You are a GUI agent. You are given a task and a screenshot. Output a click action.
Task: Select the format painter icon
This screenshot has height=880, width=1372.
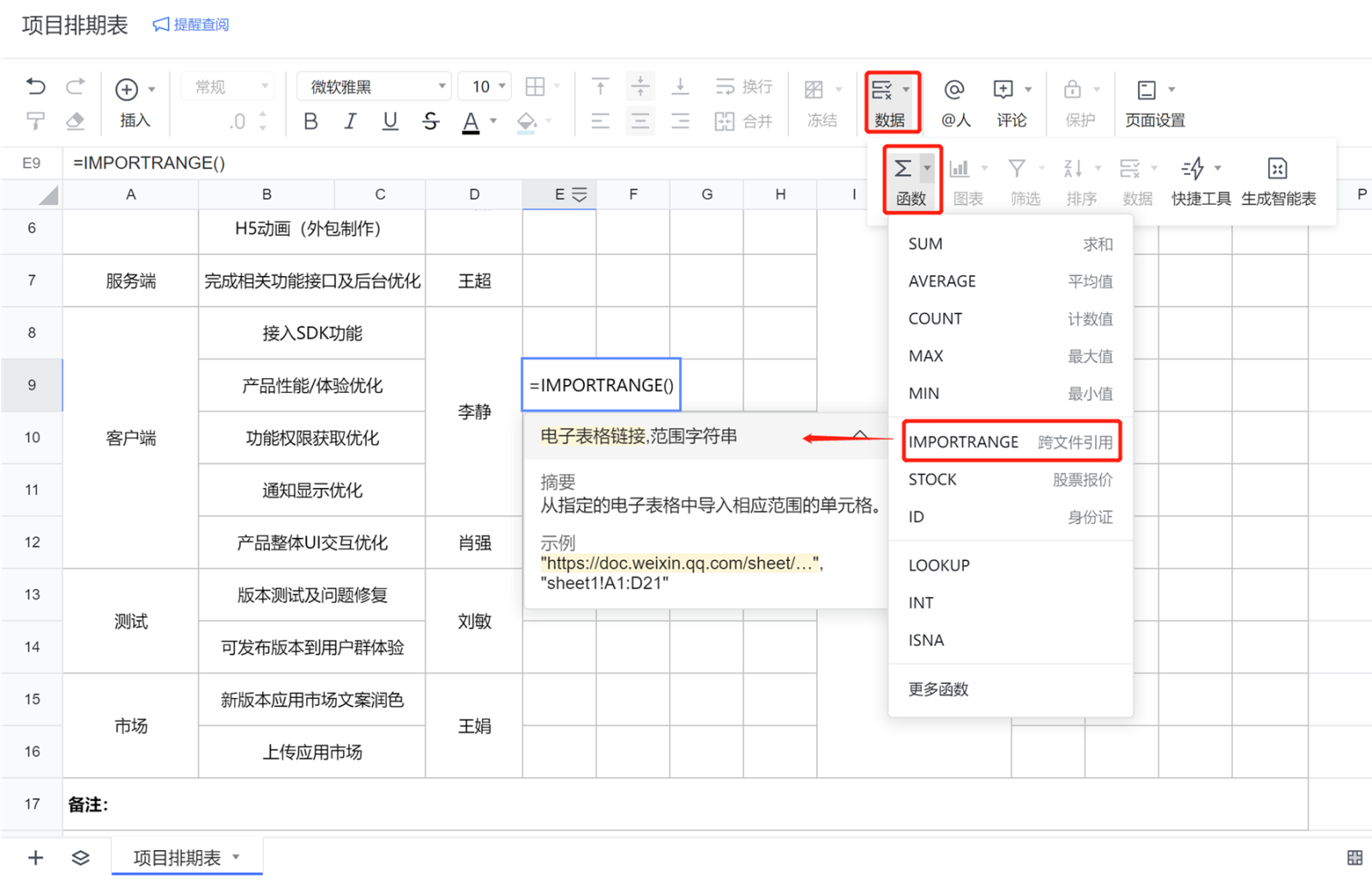pos(35,121)
